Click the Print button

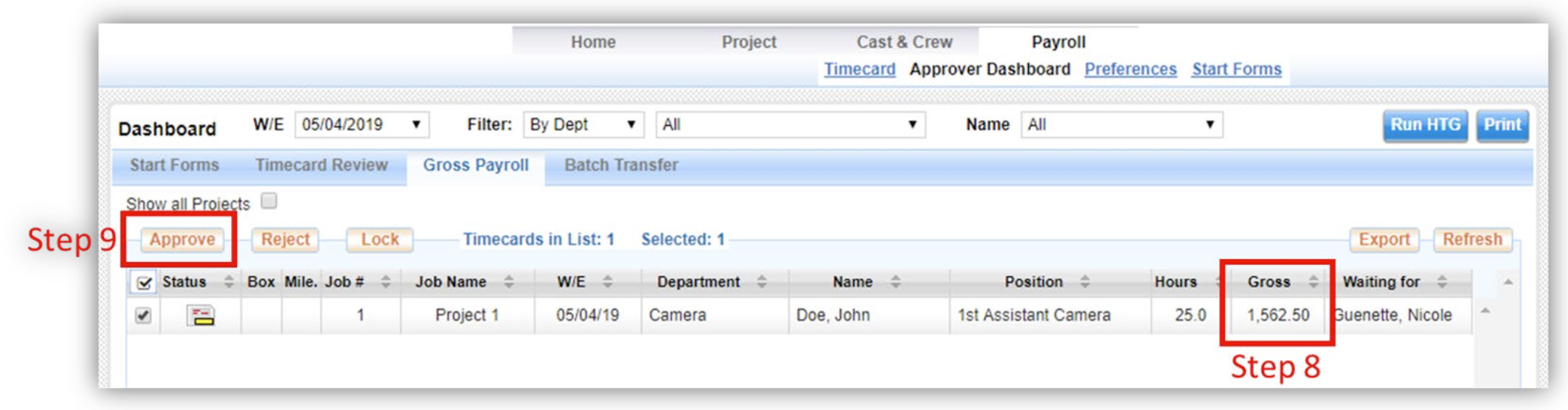1502,125
